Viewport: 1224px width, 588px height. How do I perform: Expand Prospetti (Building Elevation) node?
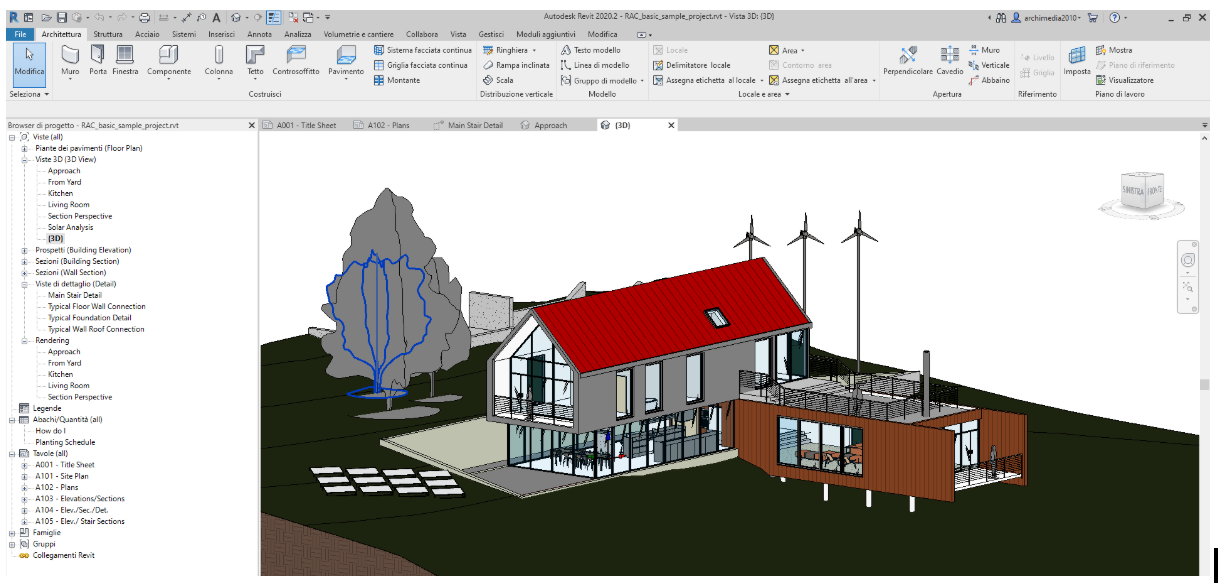click(x=25, y=250)
